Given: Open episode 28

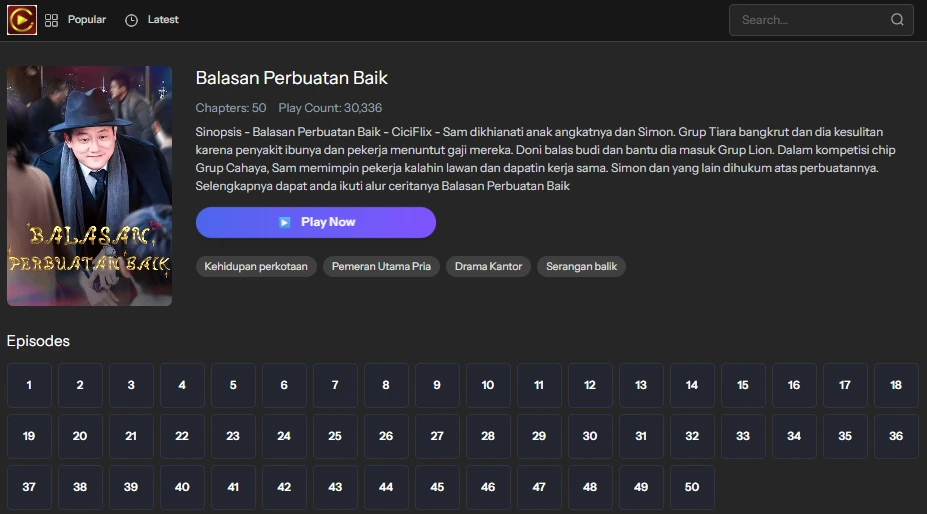Looking at the screenshot, I should (x=488, y=436).
